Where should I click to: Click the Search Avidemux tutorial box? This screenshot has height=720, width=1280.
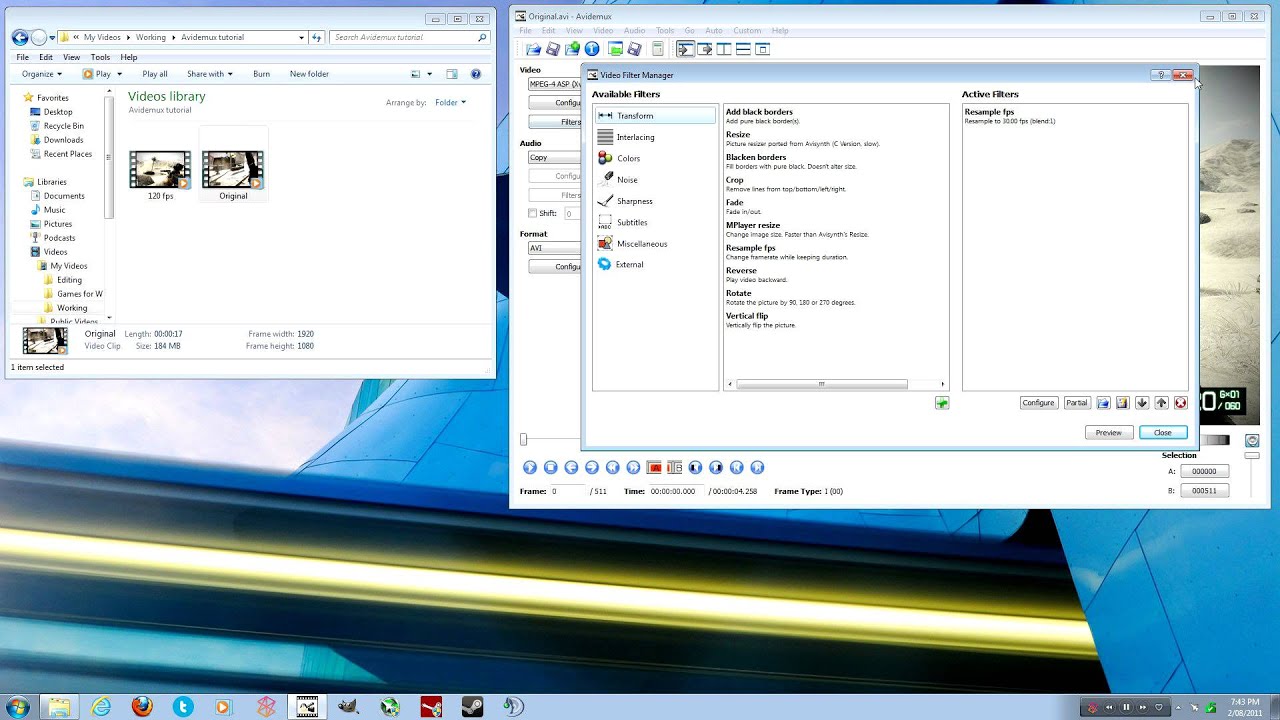click(x=410, y=37)
